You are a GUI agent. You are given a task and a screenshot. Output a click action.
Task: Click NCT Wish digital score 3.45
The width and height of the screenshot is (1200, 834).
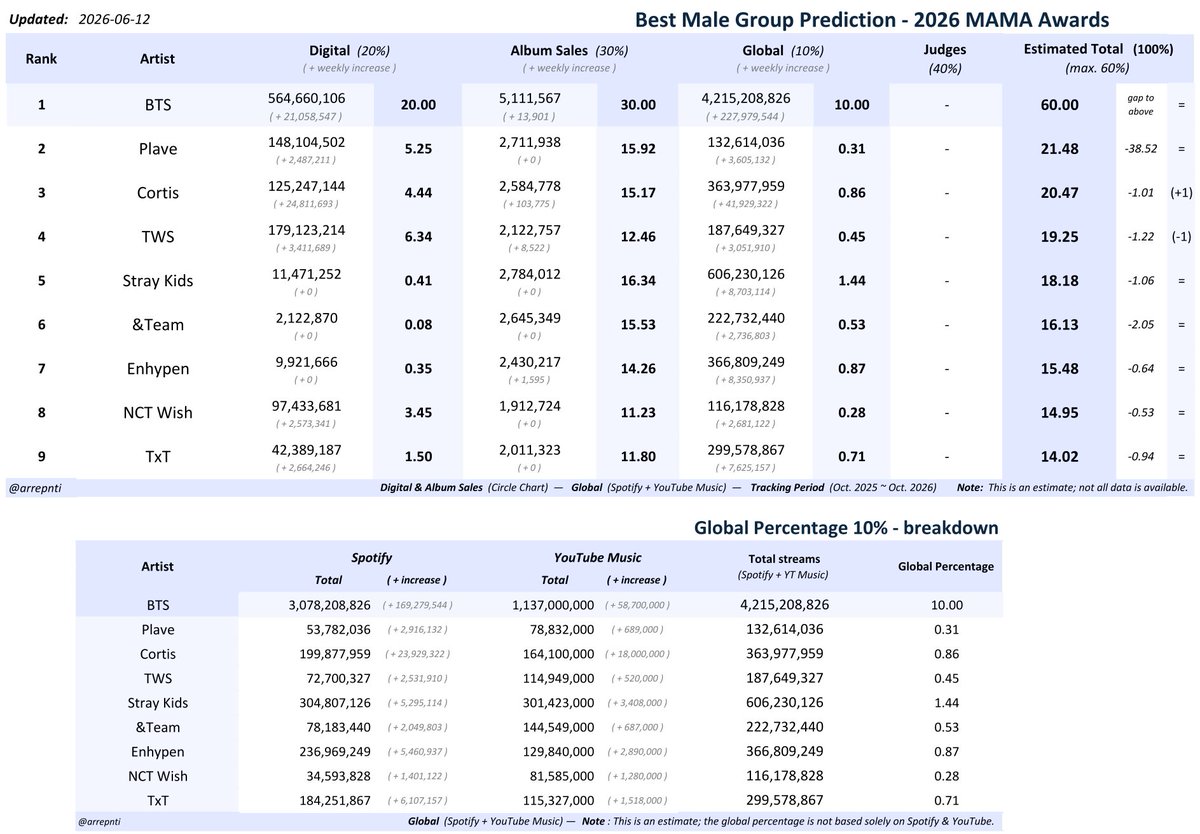click(x=416, y=413)
